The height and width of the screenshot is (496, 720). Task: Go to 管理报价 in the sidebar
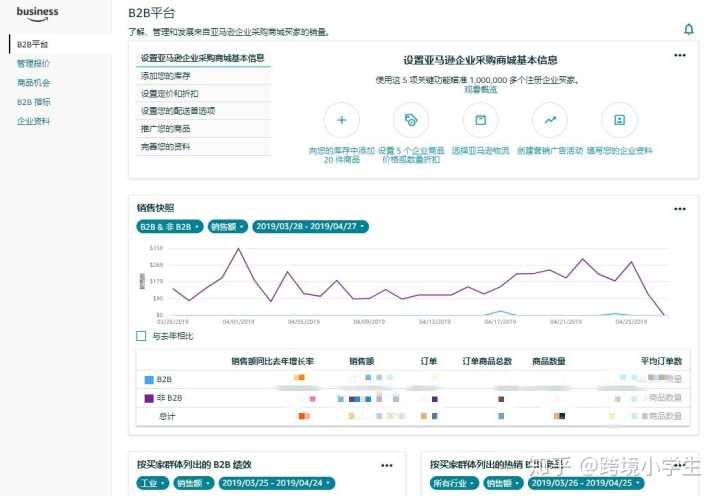33,63
